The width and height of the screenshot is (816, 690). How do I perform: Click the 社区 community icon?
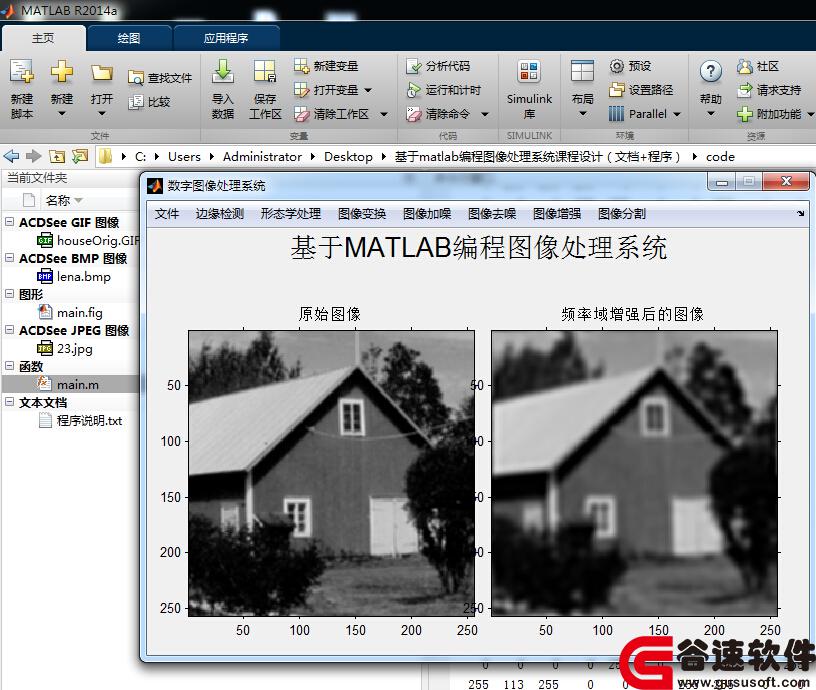pos(745,66)
